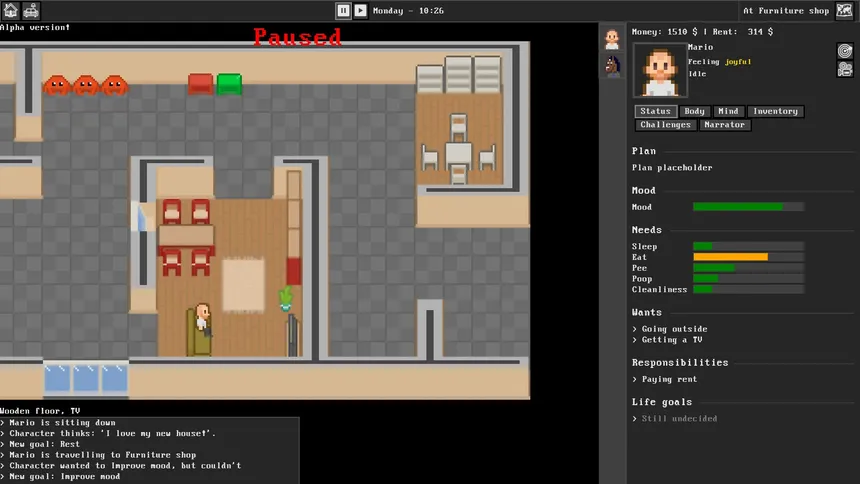Click the furniture/couch icon in top bar
The height and width of the screenshot is (484, 860).
point(31,10)
